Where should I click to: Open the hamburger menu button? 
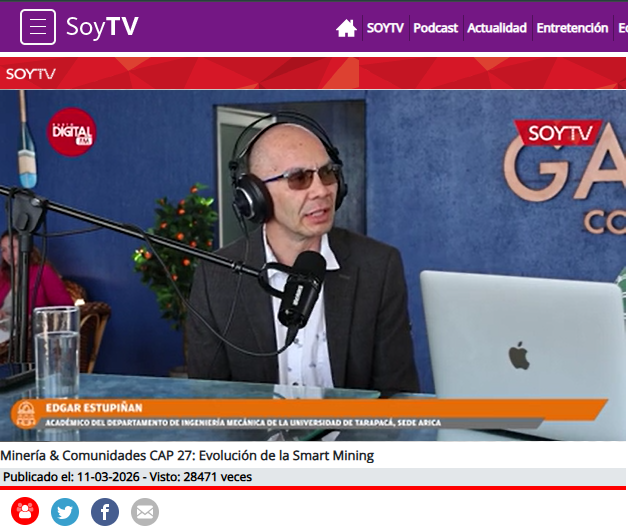point(38,27)
